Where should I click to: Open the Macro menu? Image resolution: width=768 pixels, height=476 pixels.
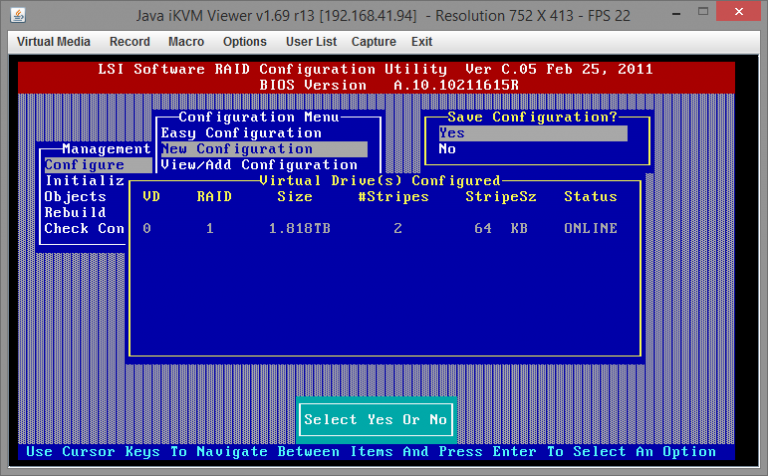186,42
